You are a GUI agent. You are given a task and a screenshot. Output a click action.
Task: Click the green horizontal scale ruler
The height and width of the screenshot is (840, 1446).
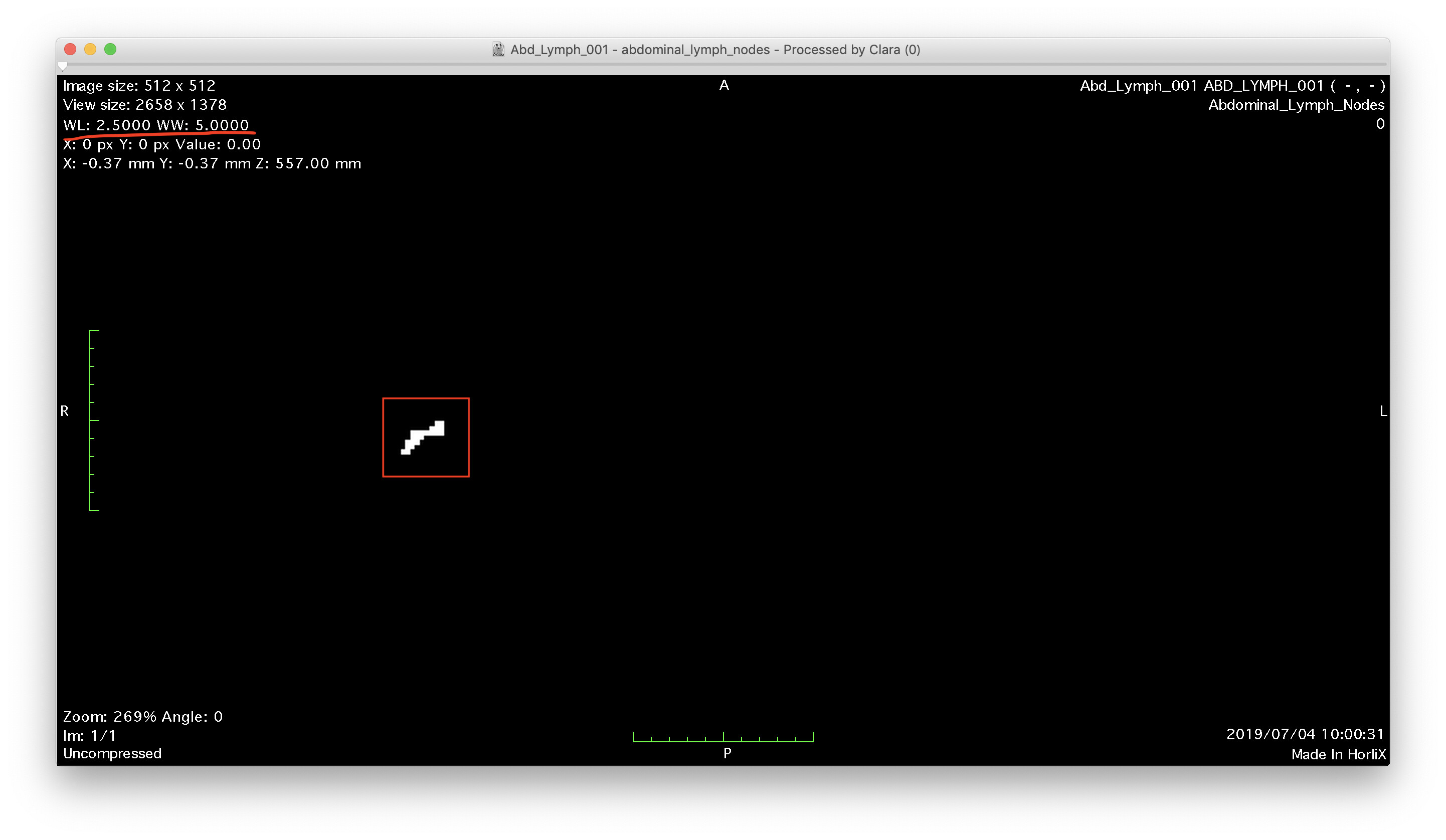click(x=723, y=737)
